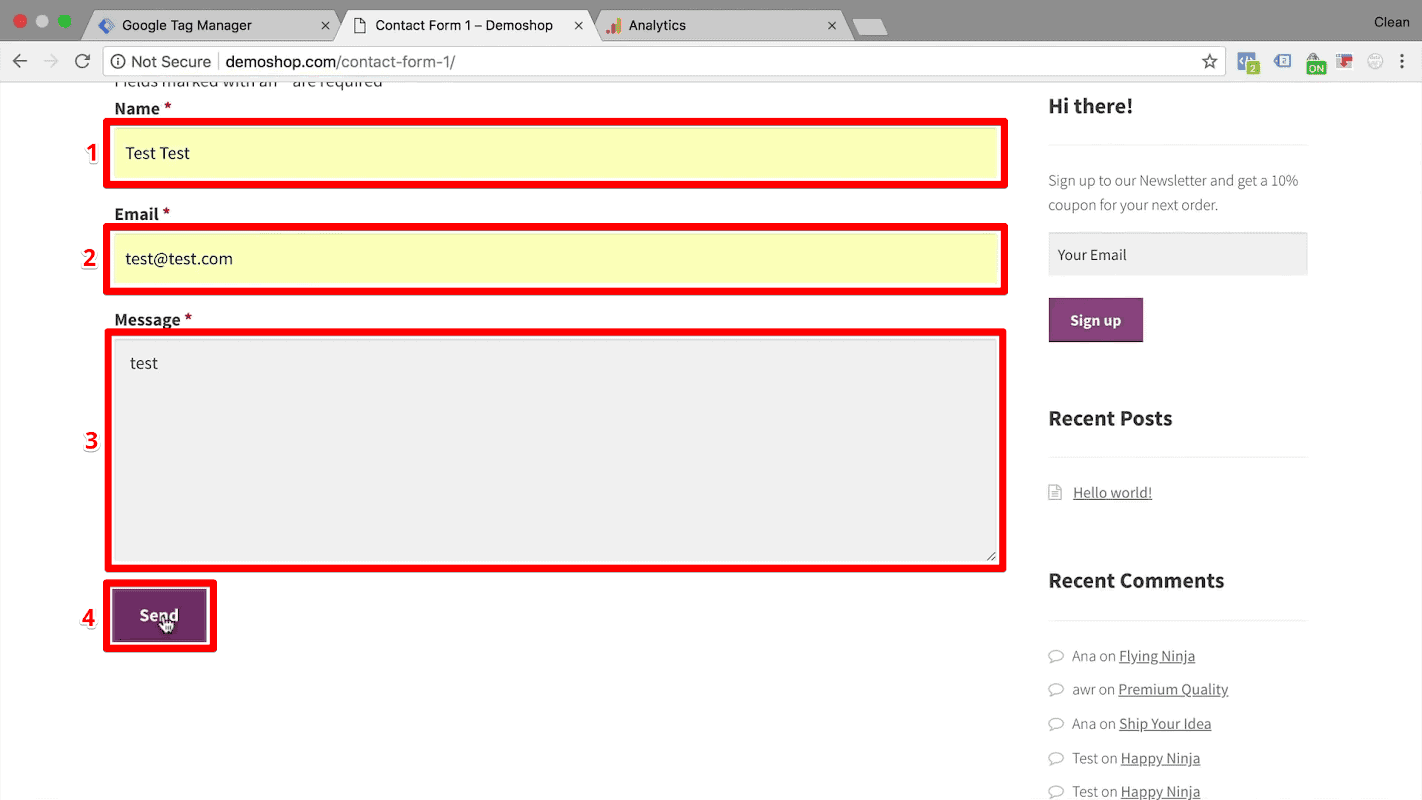This screenshot has width=1422, height=800.
Task: Open the Premium Quality comment link
Action: click(1173, 689)
